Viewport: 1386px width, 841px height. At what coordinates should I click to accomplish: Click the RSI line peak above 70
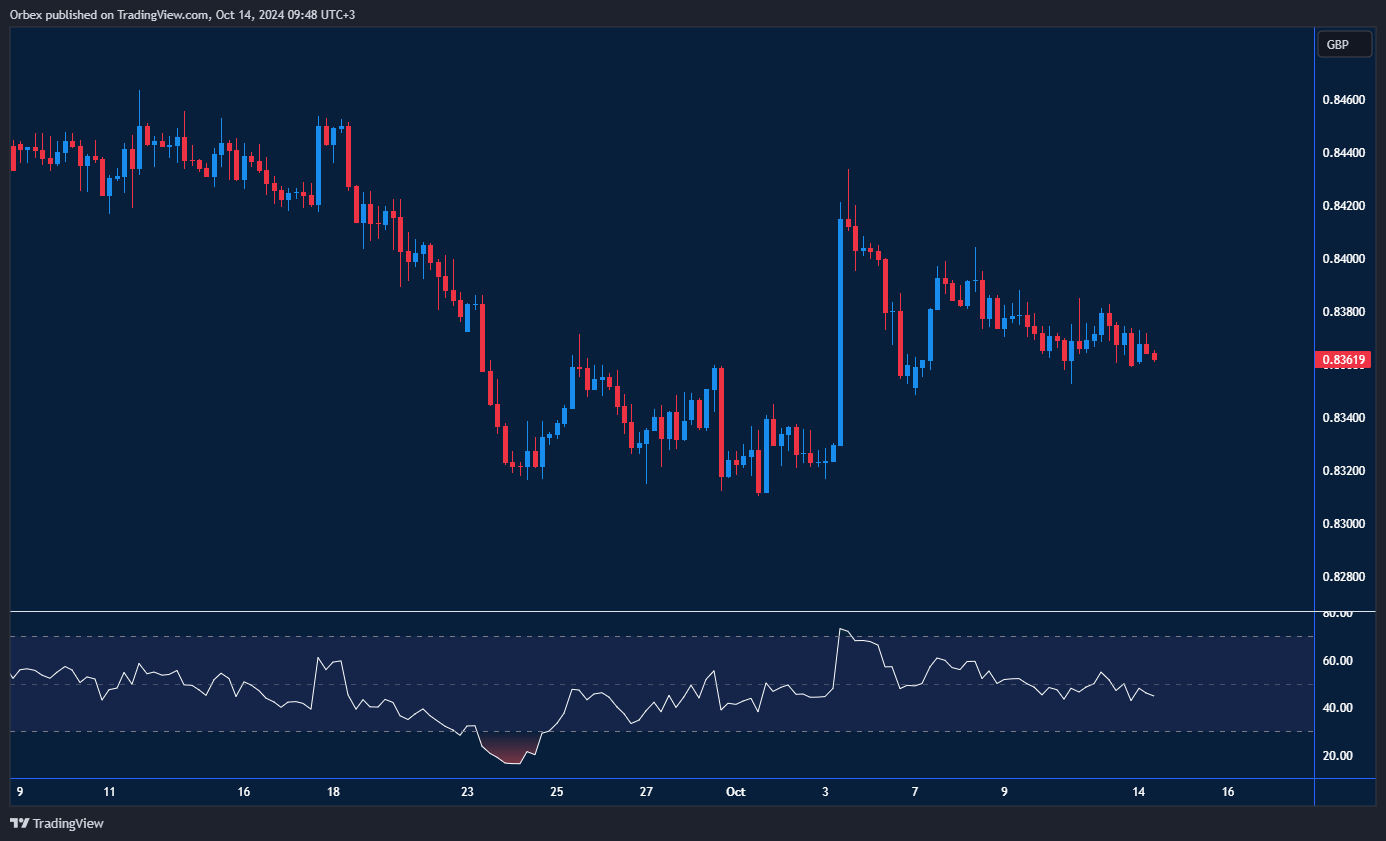(841, 630)
